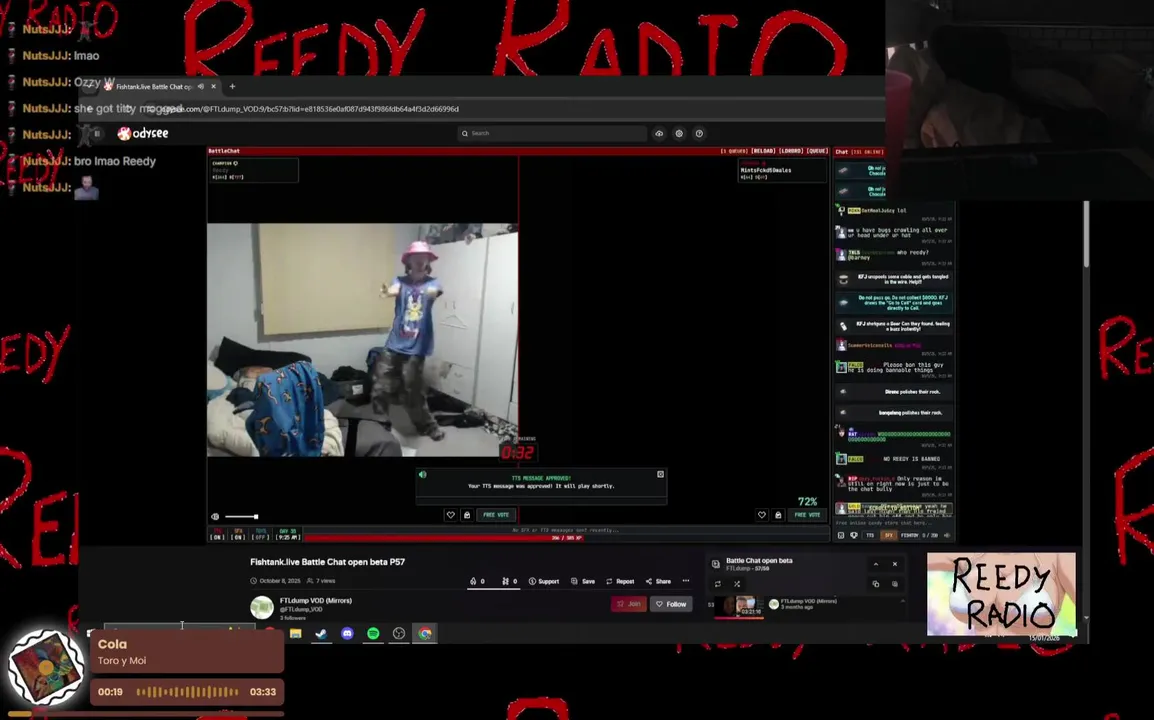Toggle the TOYS OFF switch in status bar
The width and height of the screenshot is (1154, 720).
coord(261,534)
